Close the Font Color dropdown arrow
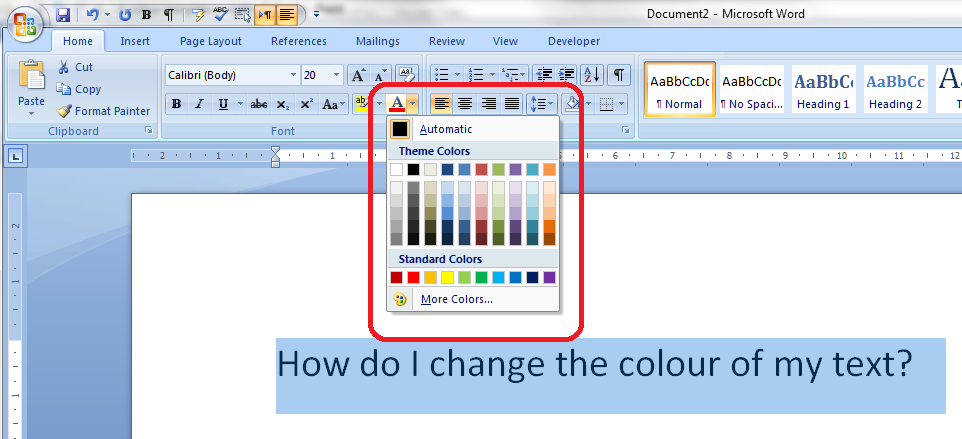962x439 pixels. pyautogui.click(x=414, y=104)
